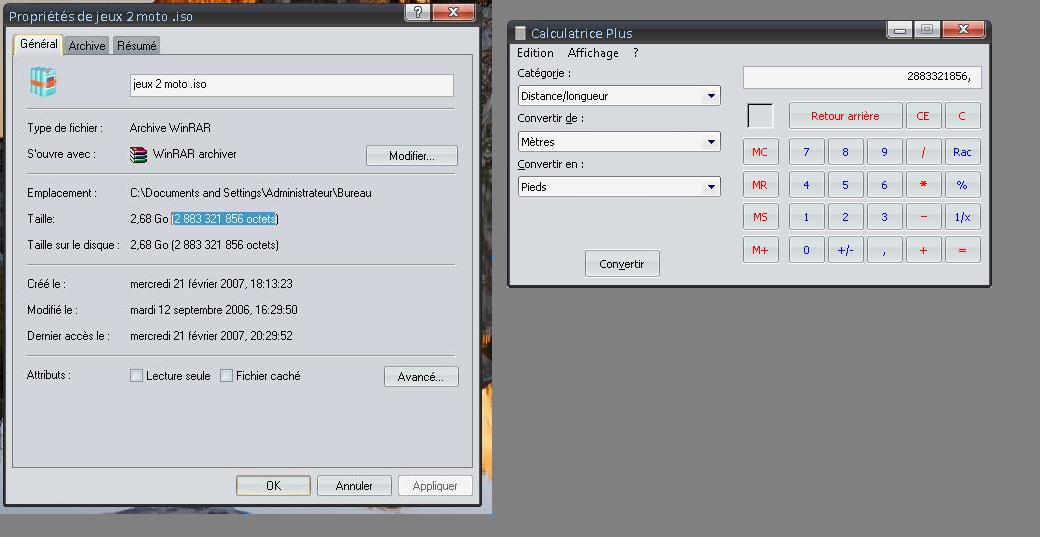The image size is (1040, 537).
Task: Open the Affichage menu in calculator
Action: 593,53
